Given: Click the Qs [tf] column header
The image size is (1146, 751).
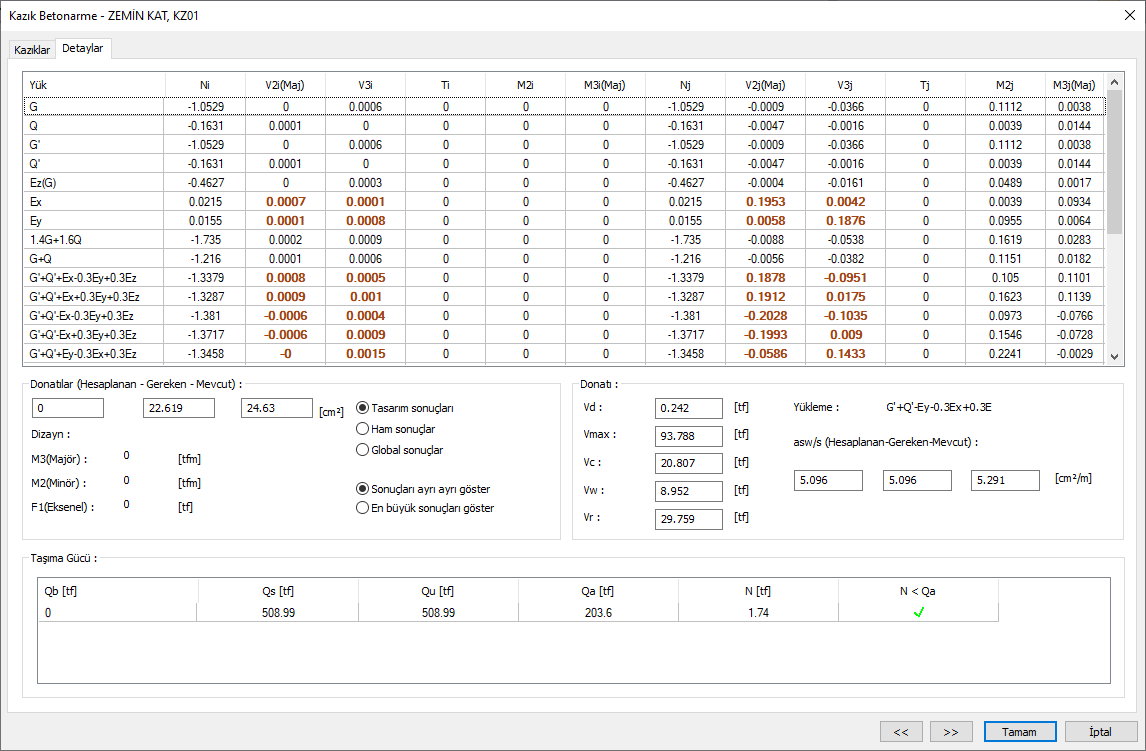Looking at the screenshot, I should [x=277, y=591].
